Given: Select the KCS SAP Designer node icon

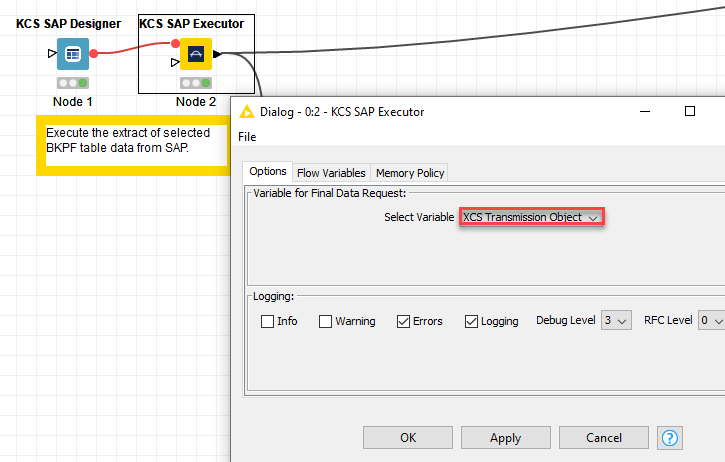Looking at the screenshot, I should point(73,54).
